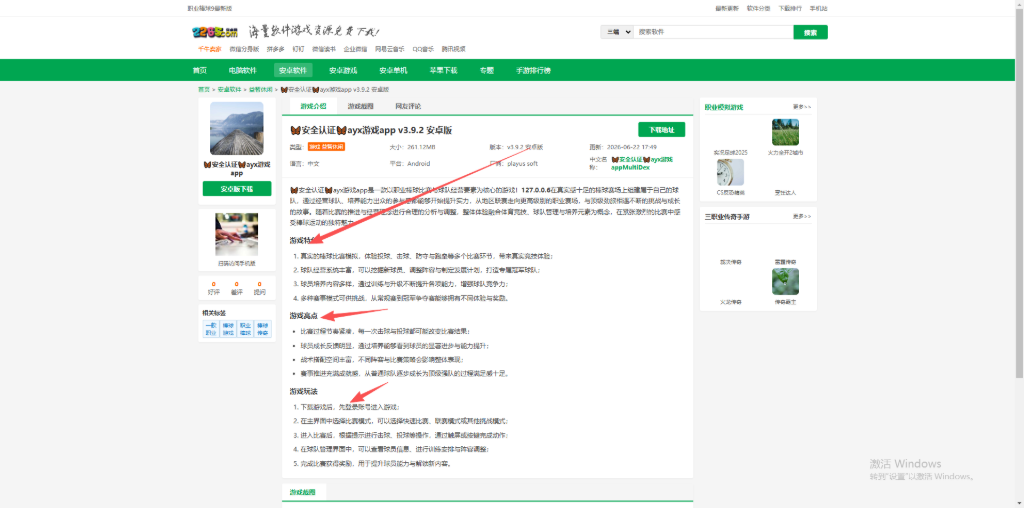Open 企业微信 hot keyword link
Screen dimensions: 1024x508
pyautogui.click(x=355, y=49)
